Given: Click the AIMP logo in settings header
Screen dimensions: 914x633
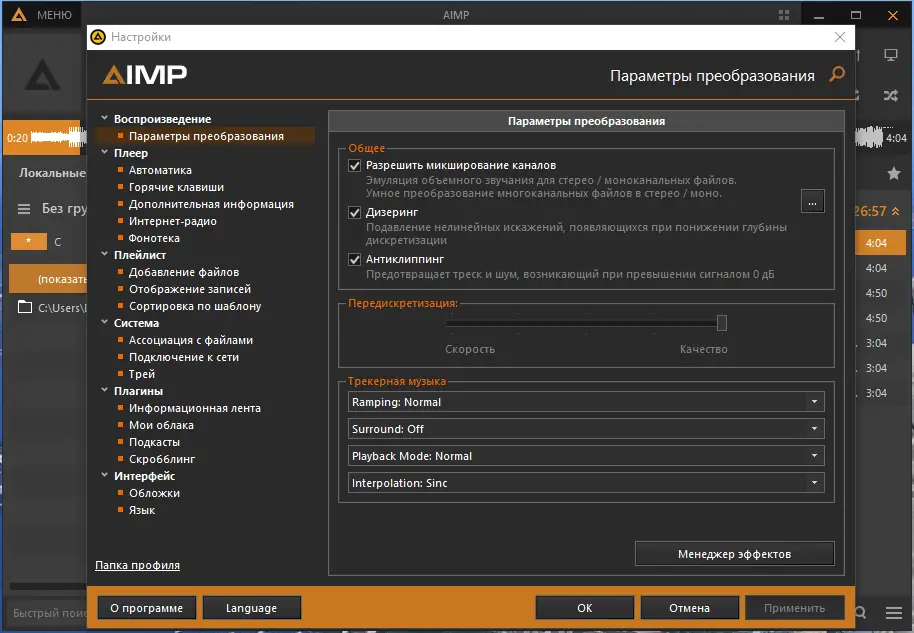Looking at the screenshot, I should pyautogui.click(x=145, y=75).
